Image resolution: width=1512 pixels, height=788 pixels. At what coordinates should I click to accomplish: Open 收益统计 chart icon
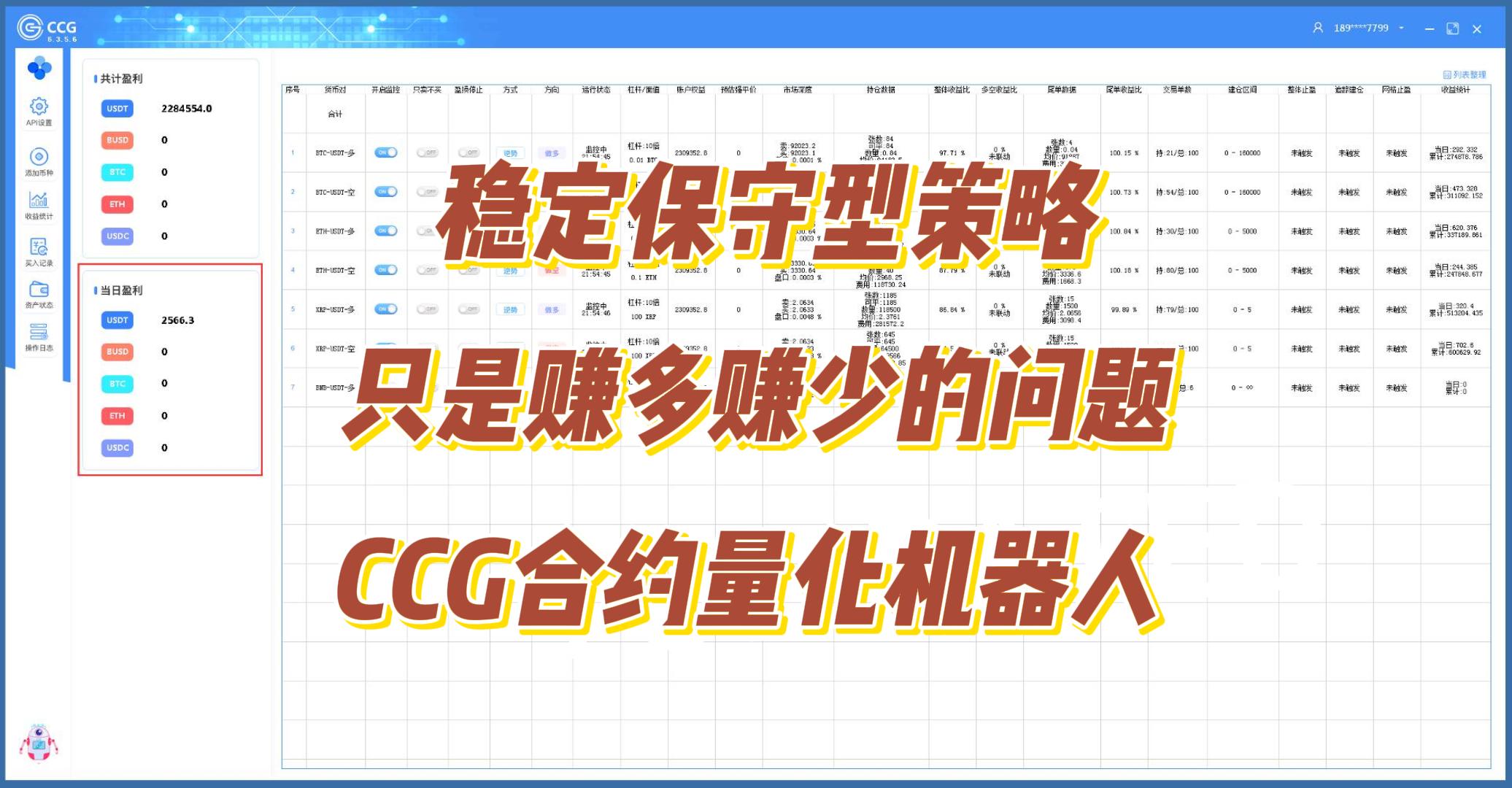point(39,204)
